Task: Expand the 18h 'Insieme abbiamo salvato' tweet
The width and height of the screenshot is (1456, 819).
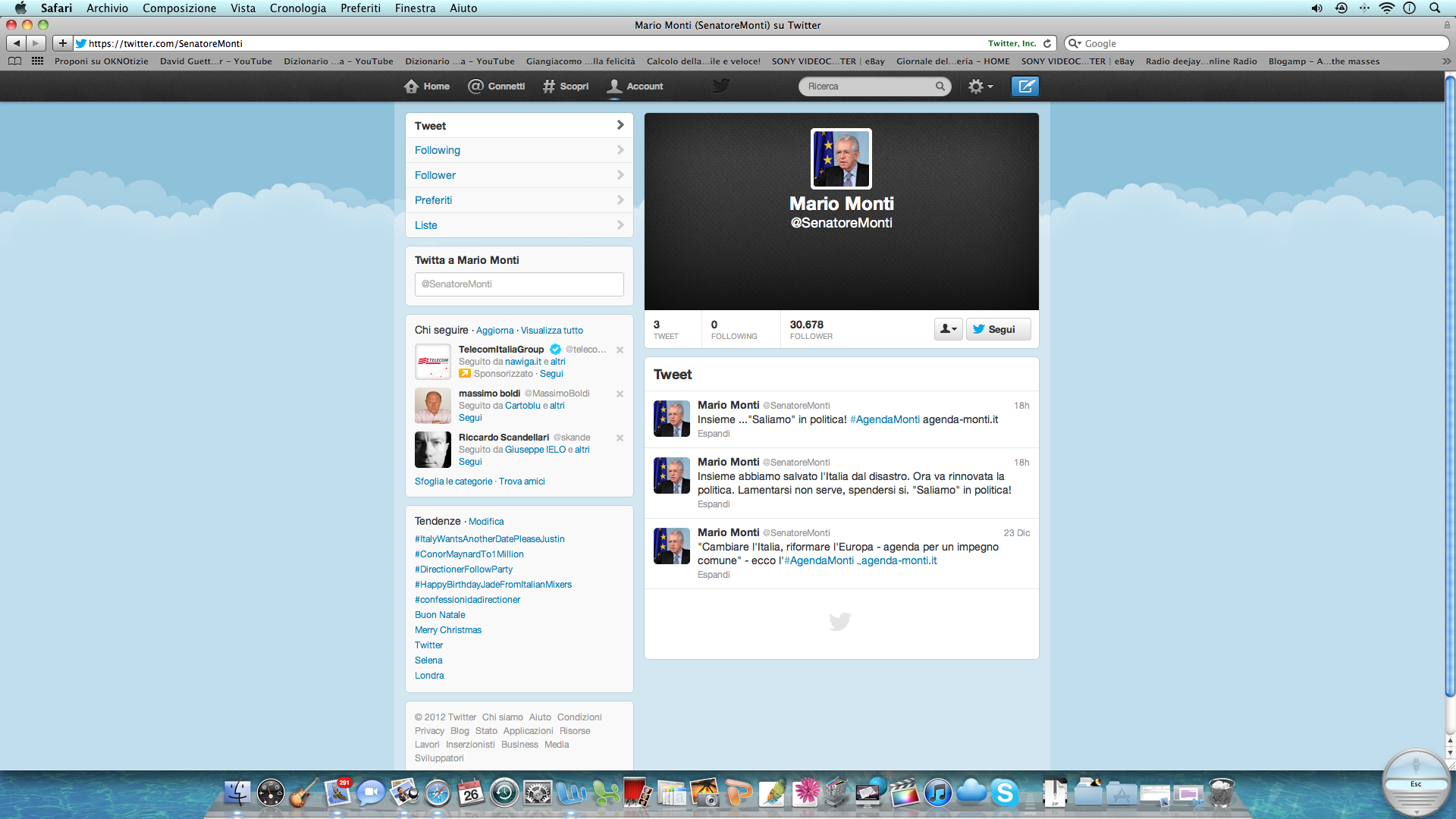Action: (x=714, y=504)
